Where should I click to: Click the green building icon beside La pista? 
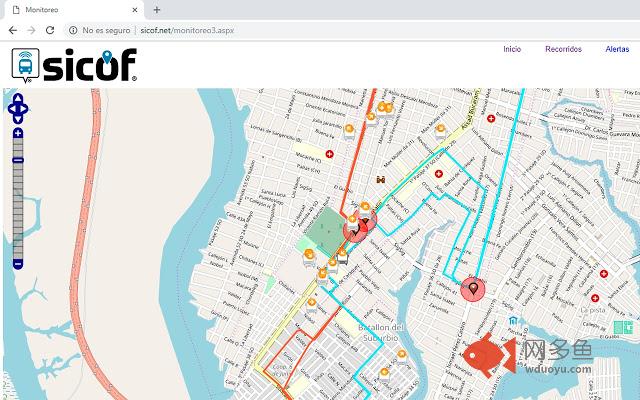tap(623, 327)
